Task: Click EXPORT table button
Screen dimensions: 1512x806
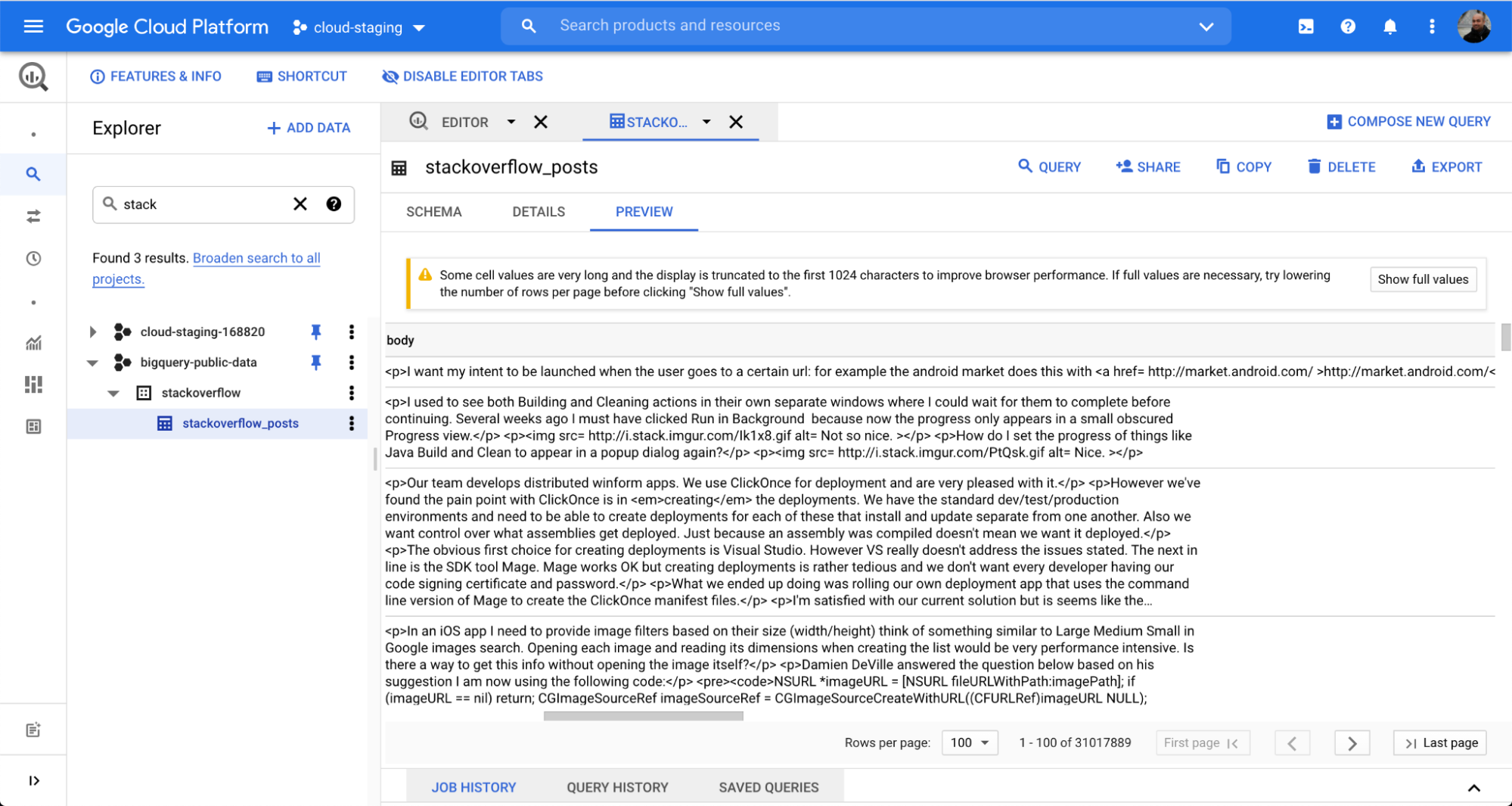Action: (1447, 167)
